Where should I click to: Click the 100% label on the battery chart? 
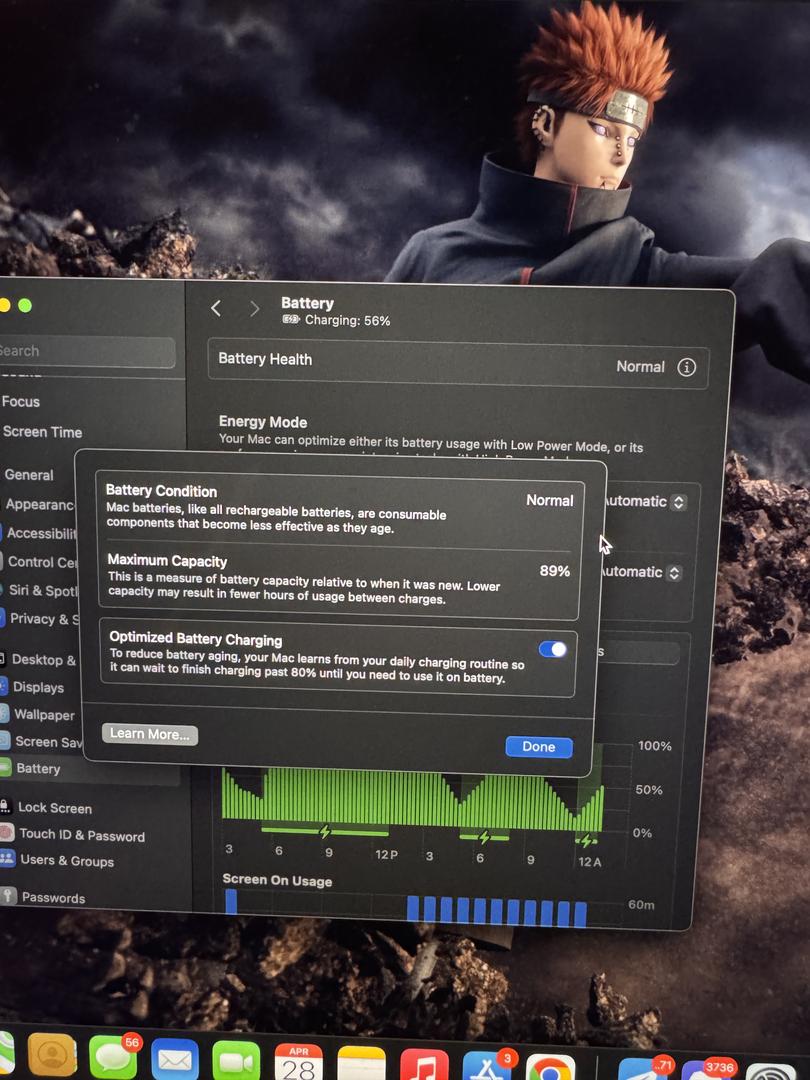point(654,746)
